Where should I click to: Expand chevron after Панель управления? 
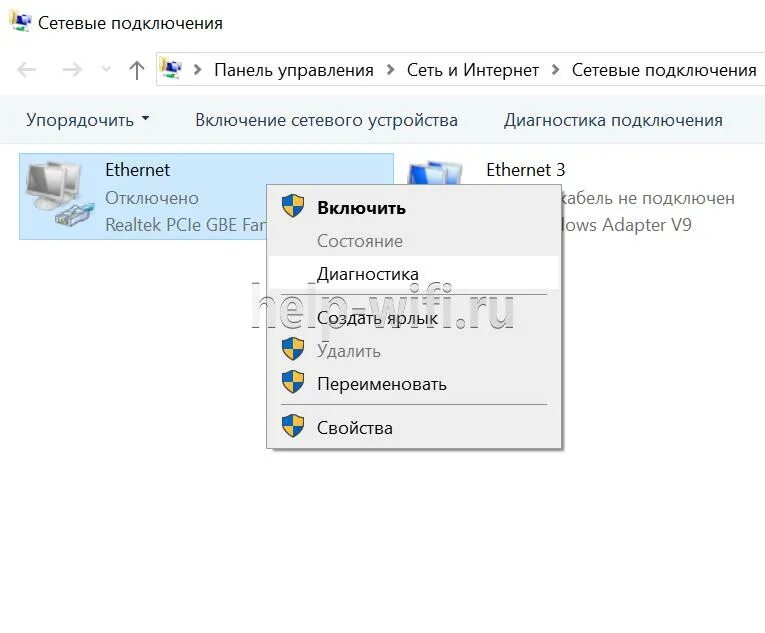[x=390, y=70]
